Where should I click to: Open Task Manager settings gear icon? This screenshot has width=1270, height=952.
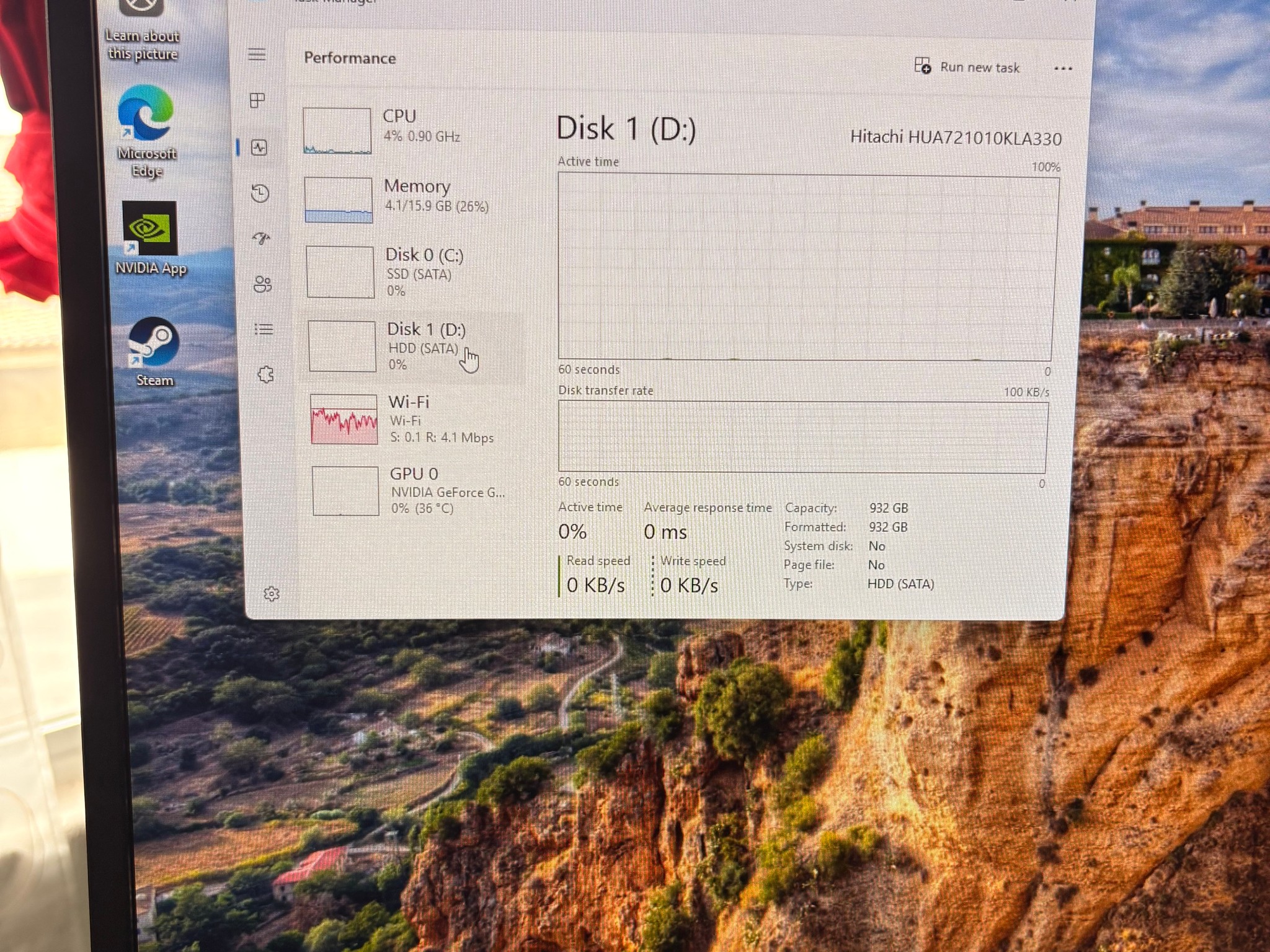(272, 594)
